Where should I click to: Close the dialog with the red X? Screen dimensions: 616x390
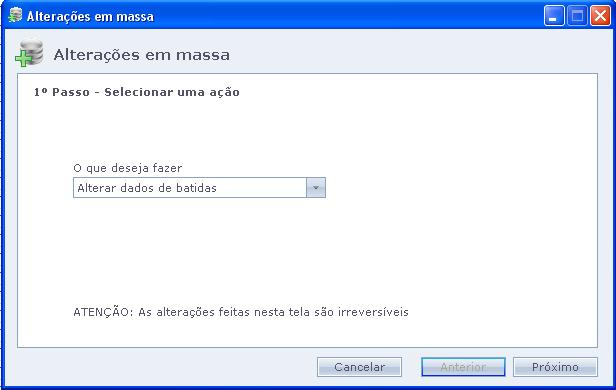[600, 16]
